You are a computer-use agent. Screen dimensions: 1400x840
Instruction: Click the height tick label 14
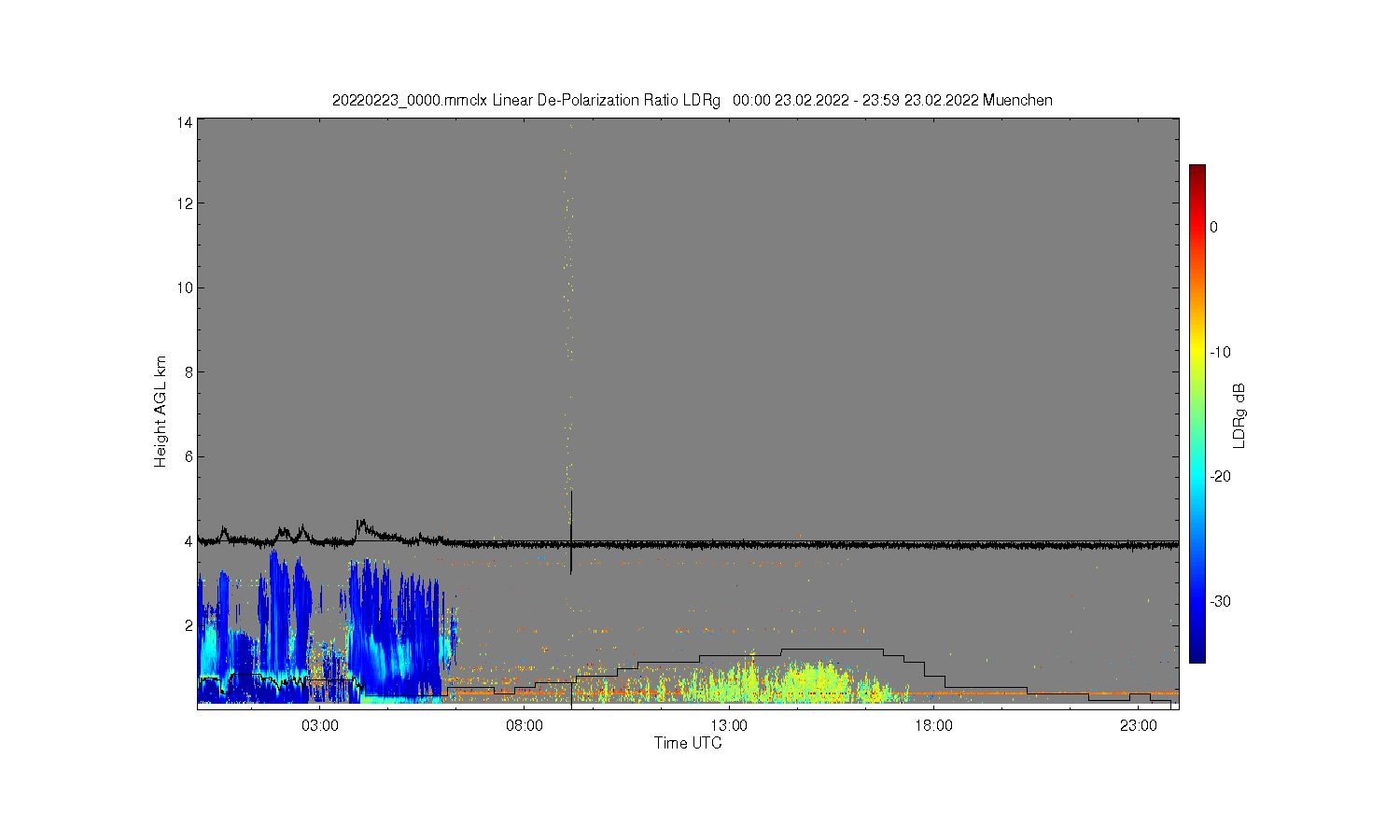point(185,122)
